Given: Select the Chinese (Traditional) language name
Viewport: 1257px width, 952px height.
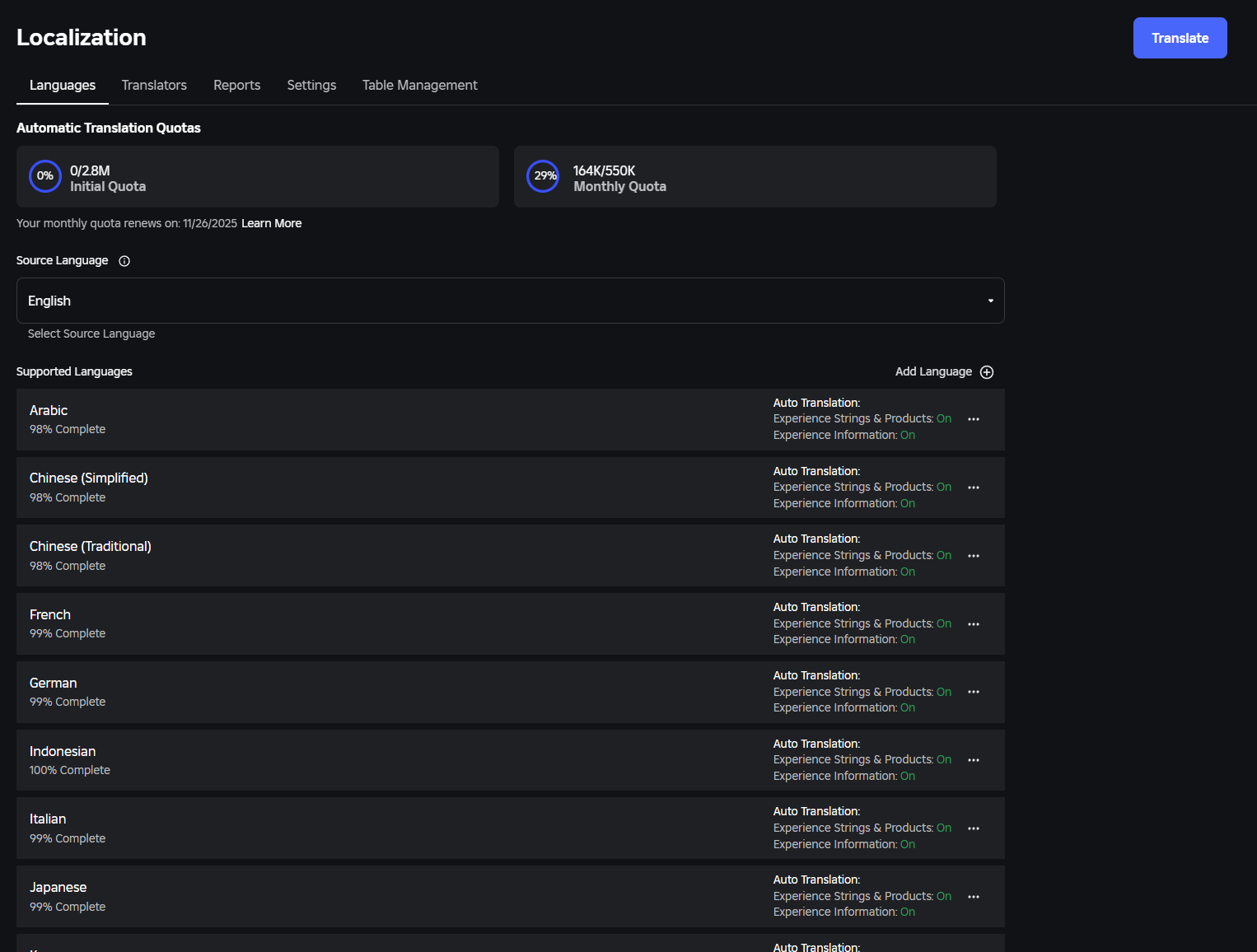Looking at the screenshot, I should tap(91, 547).
